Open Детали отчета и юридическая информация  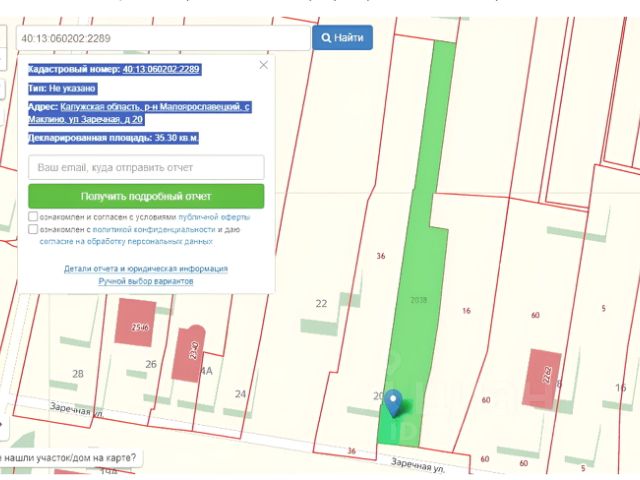(x=146, y=268)
